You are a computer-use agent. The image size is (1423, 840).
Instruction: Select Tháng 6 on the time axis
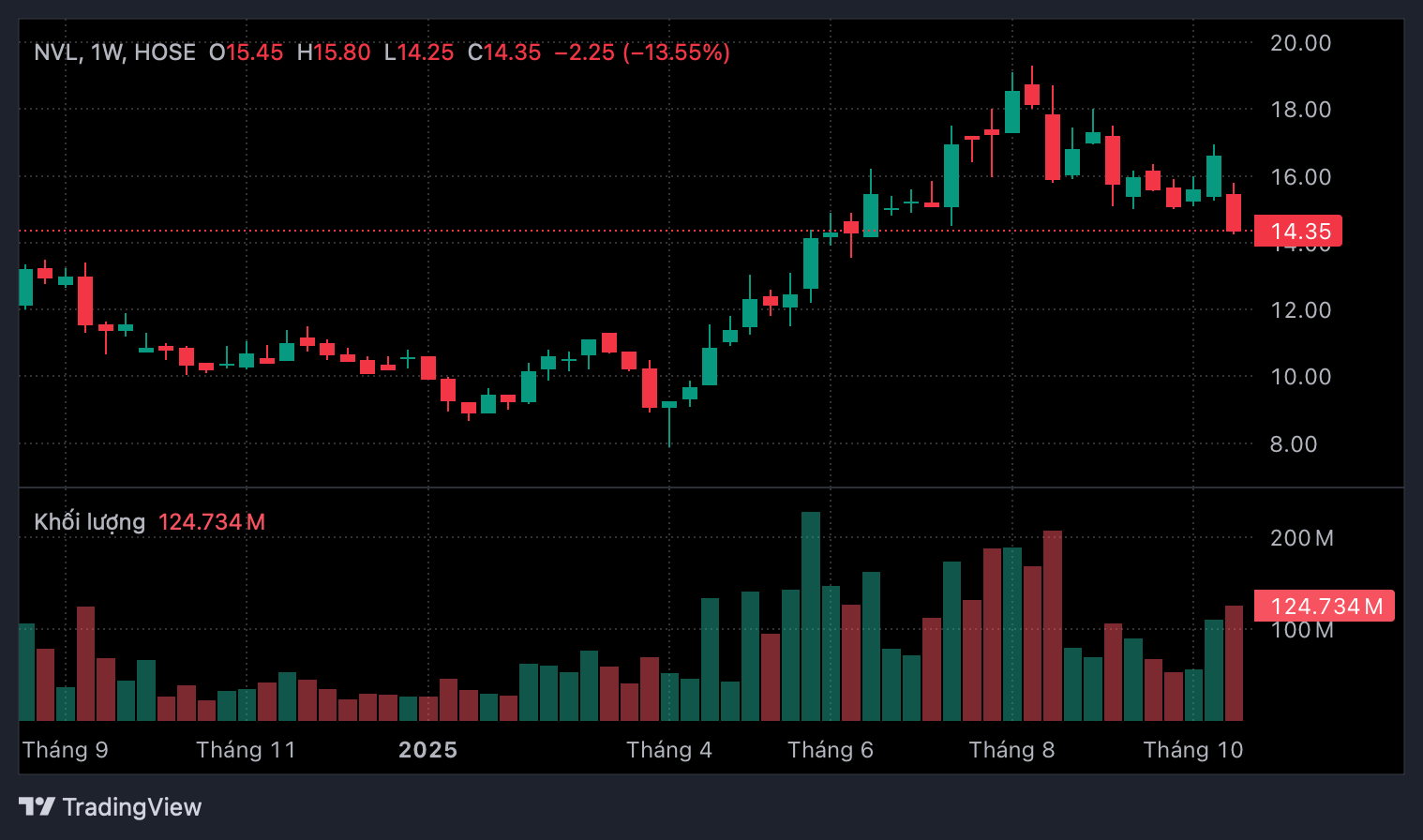[831, 750]
